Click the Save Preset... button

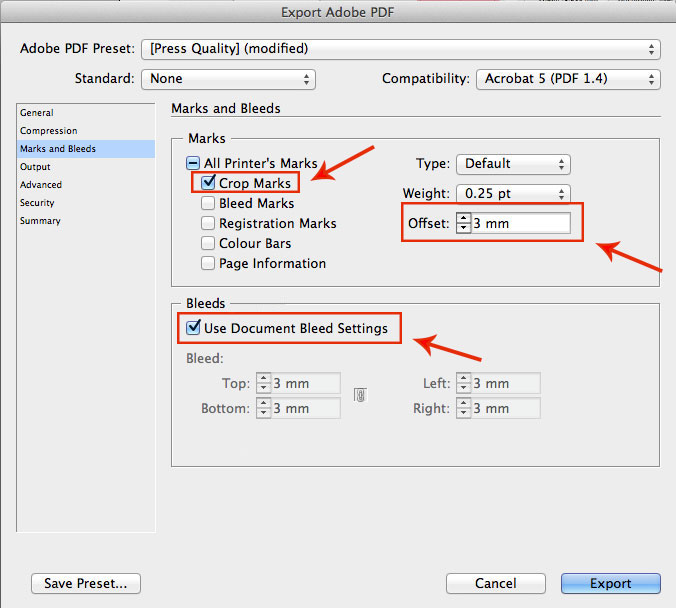click(86, 583)
